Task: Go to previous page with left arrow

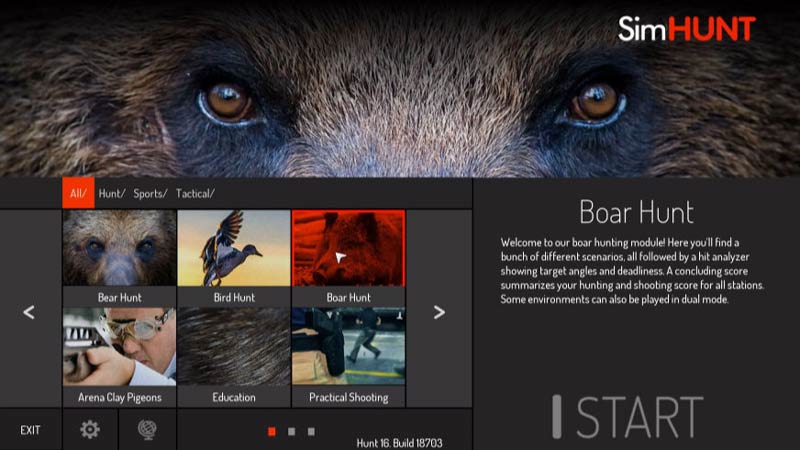Action: coord(29,312)
